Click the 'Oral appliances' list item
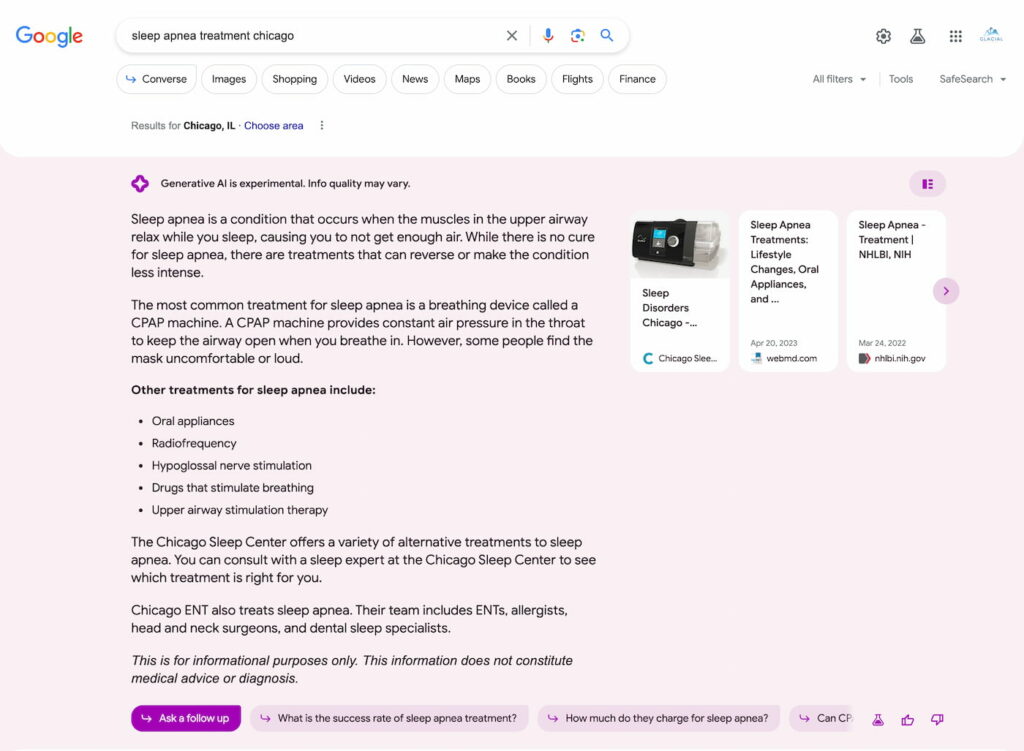This screenshot has height=751, width=1024. click(x=193, y=421)
